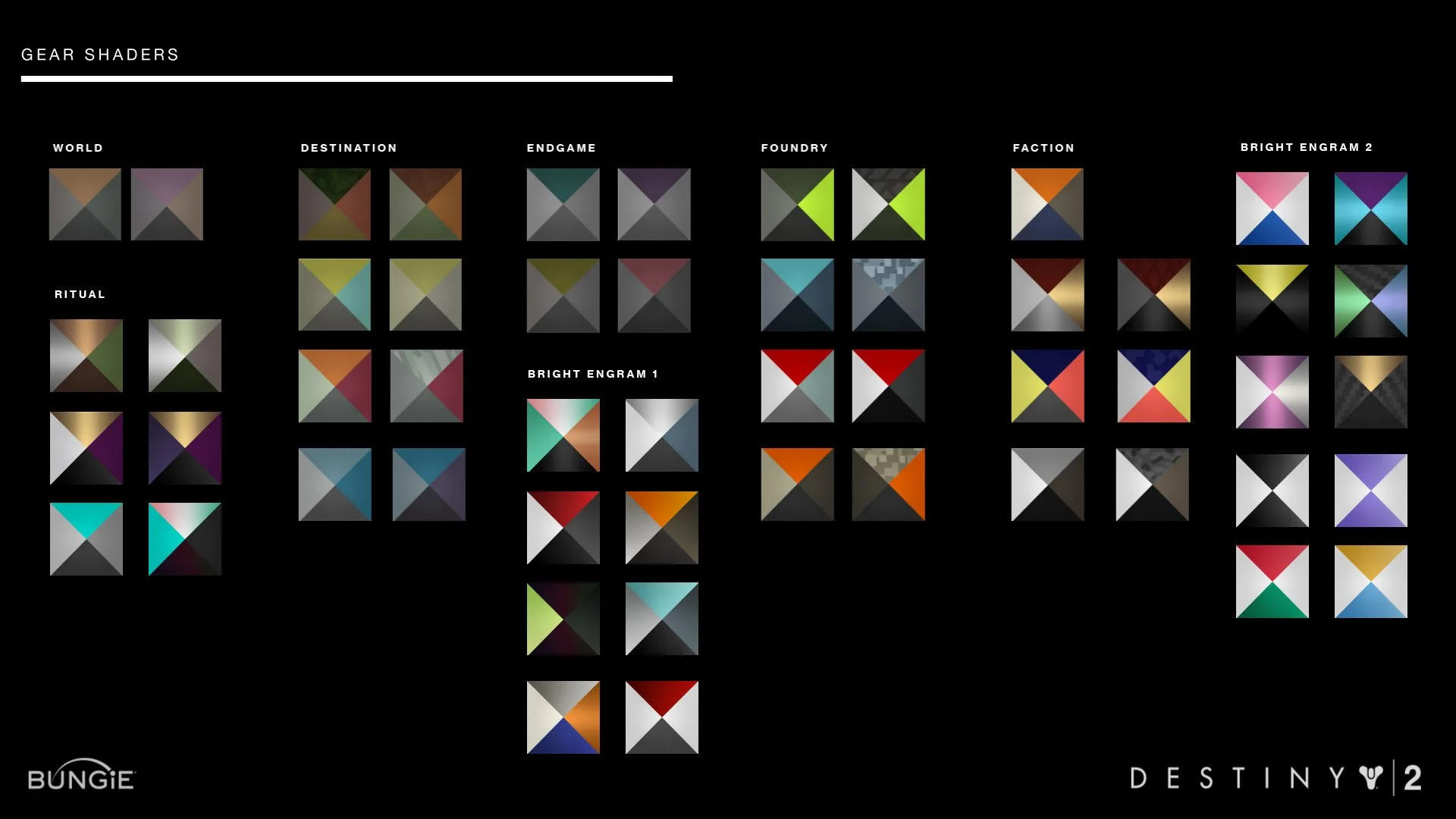The height and width of the screenshot is (819, 1456).
Task: Click the Bungie logo
Action: [81, 777]
